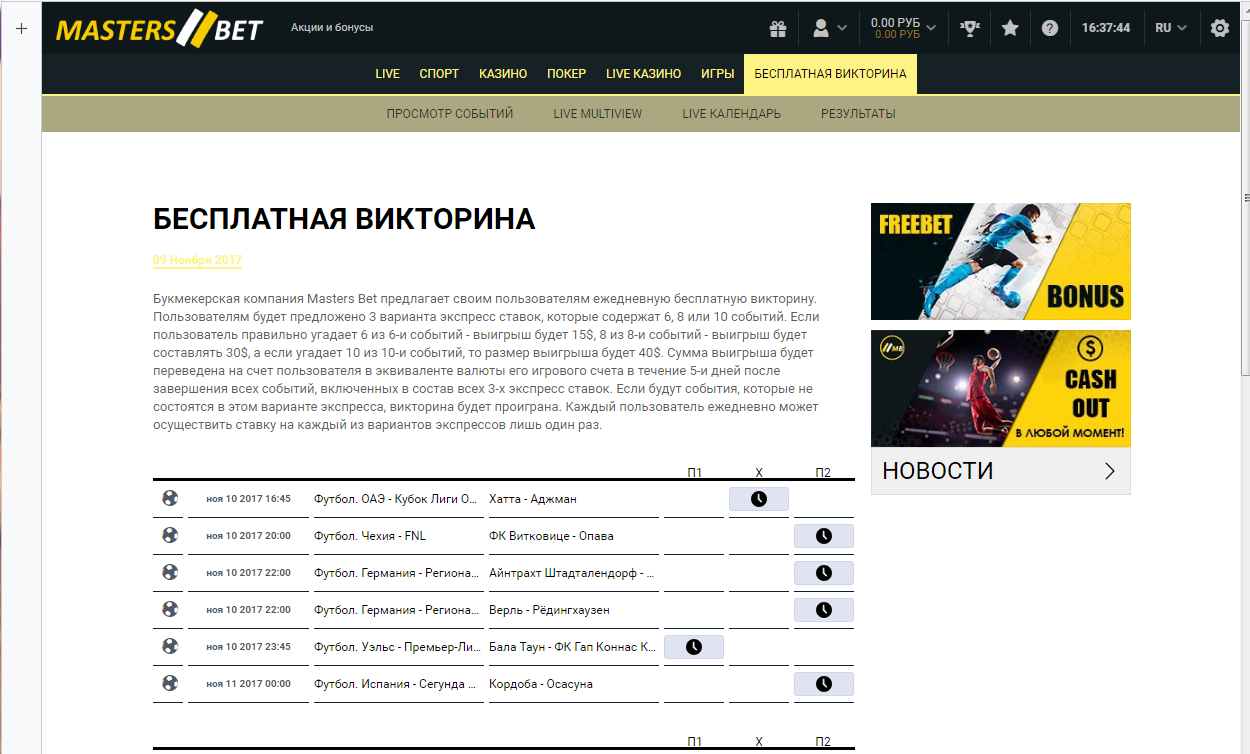Pick П1 clock for Бала Таун match
Viewport: 1250px width, 754px height.
point(694,647)
